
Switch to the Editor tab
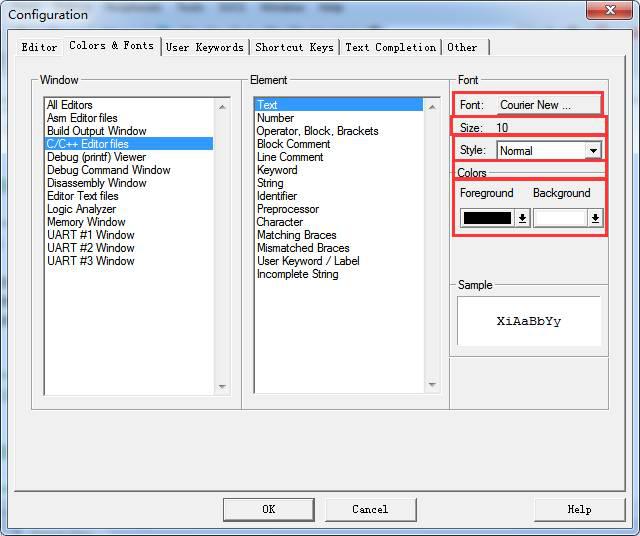point(39,47)
